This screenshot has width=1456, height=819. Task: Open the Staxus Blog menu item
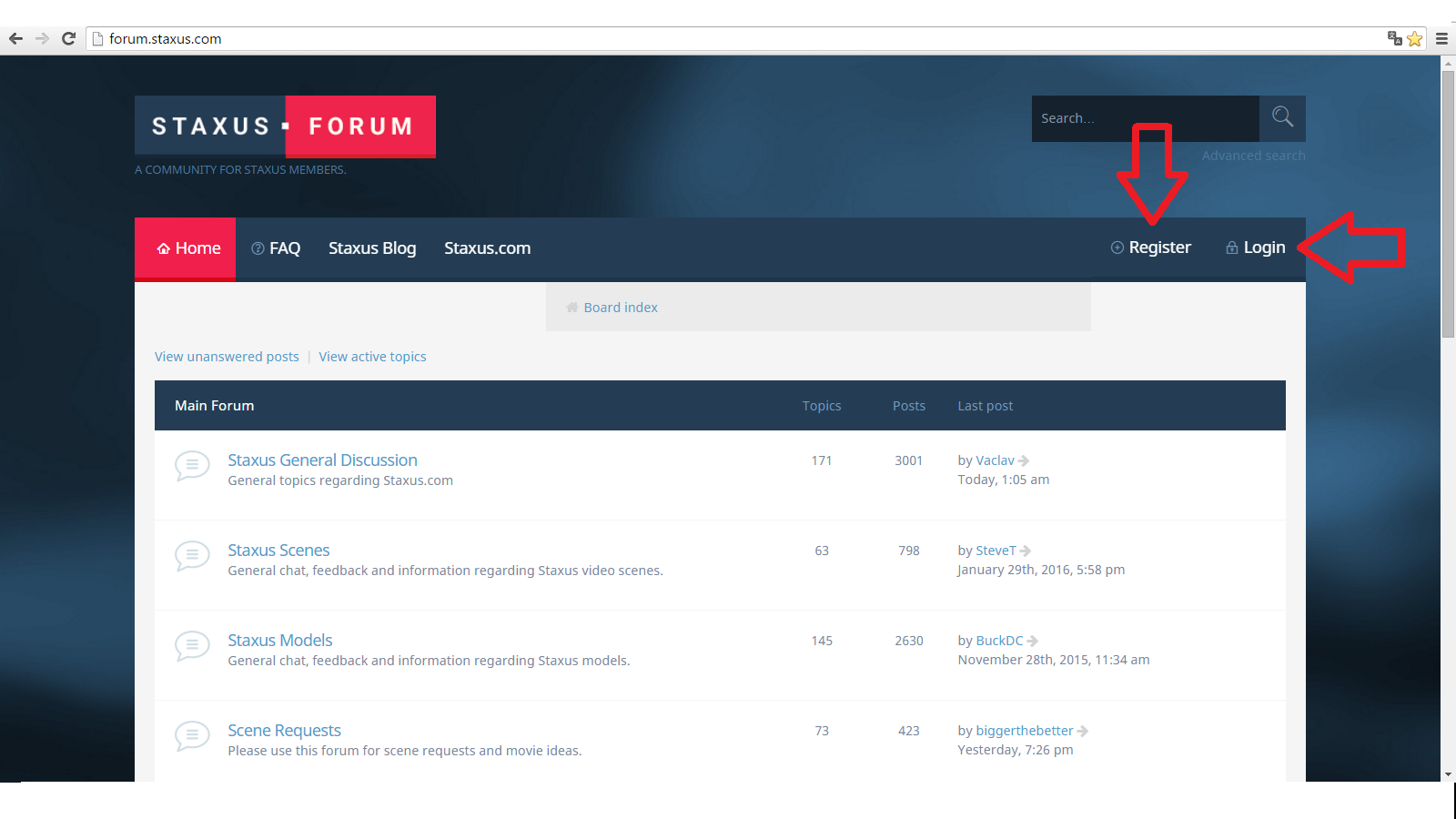pos(372,248)
